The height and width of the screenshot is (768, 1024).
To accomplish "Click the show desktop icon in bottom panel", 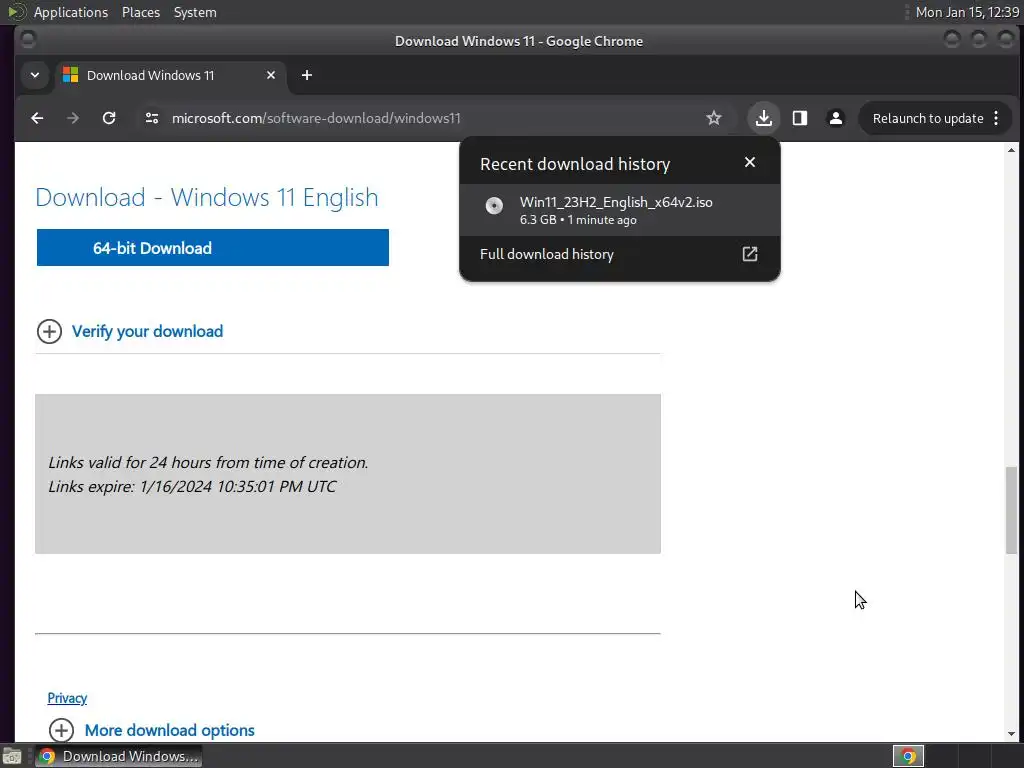I will 12,756.
